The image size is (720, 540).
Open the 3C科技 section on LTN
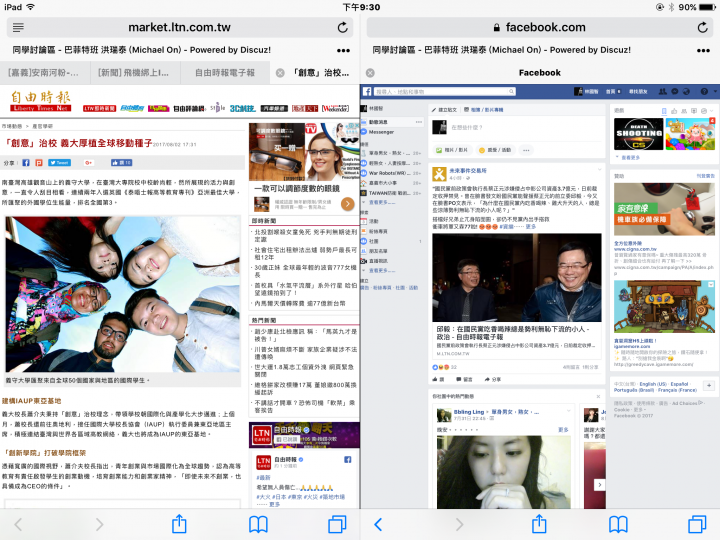(x=242, y=108)
